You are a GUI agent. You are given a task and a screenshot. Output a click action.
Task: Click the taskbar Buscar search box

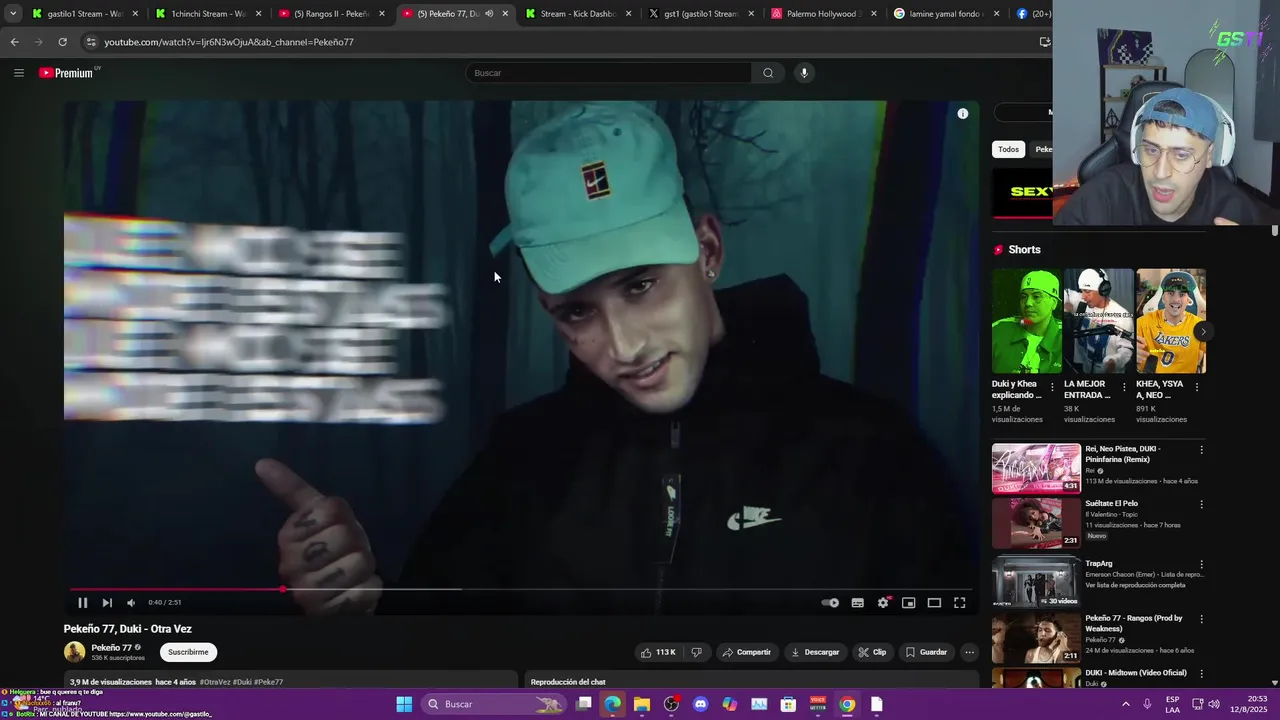pyautogui.click(x=494, y=704)
